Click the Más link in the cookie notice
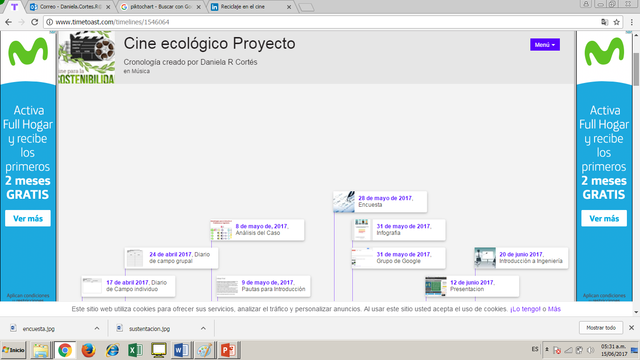Image resolution: width=640 pixels, height=360 pixels. click(x=554, y=309)
